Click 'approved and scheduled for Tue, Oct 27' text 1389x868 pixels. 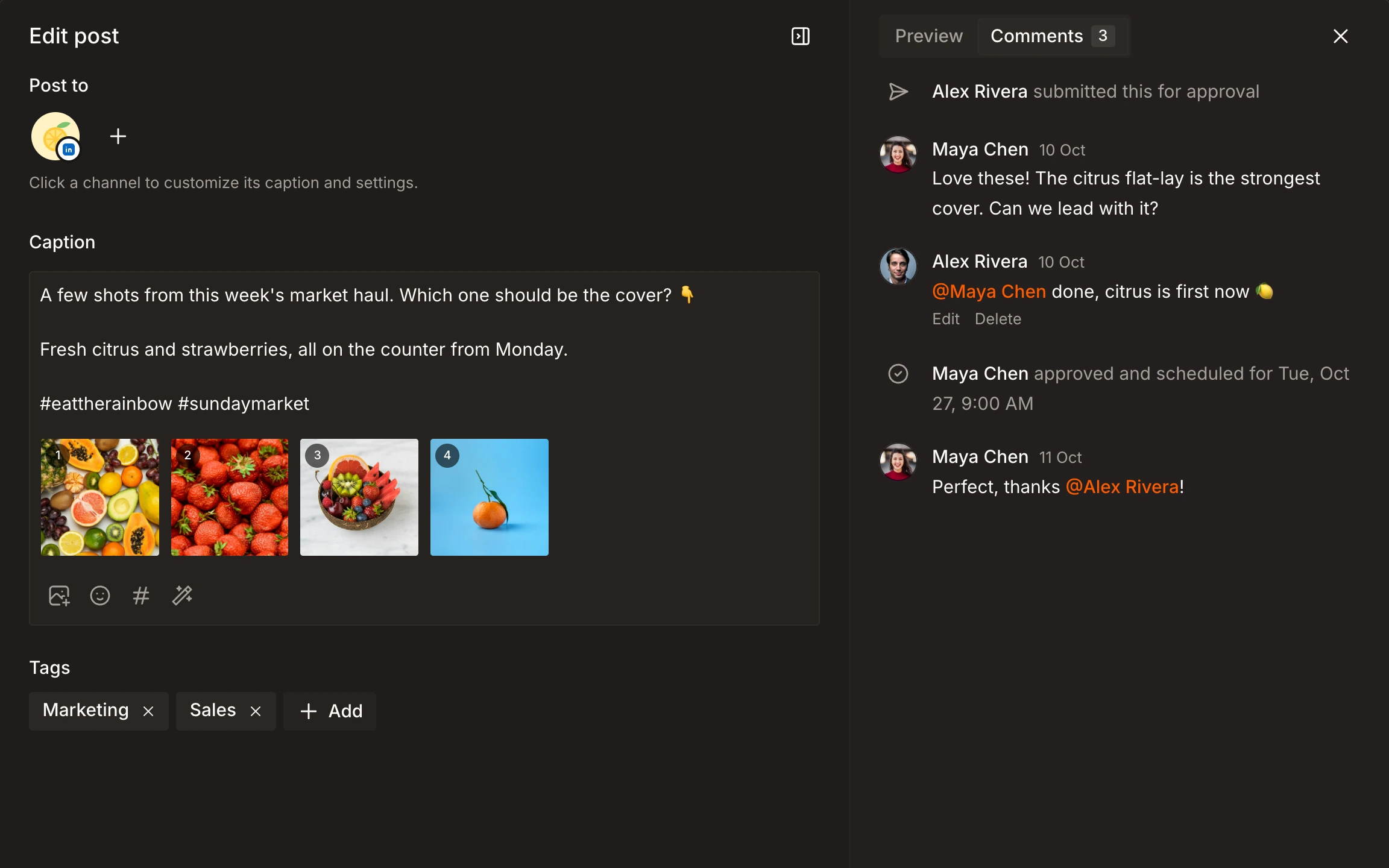(x=1141, y=389)
